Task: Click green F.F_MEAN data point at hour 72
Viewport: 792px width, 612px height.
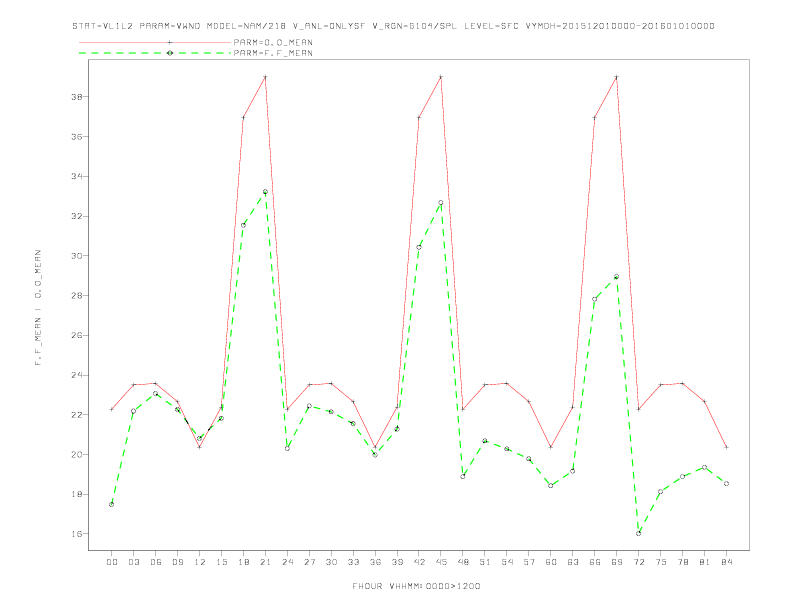Action: [638, 533]
